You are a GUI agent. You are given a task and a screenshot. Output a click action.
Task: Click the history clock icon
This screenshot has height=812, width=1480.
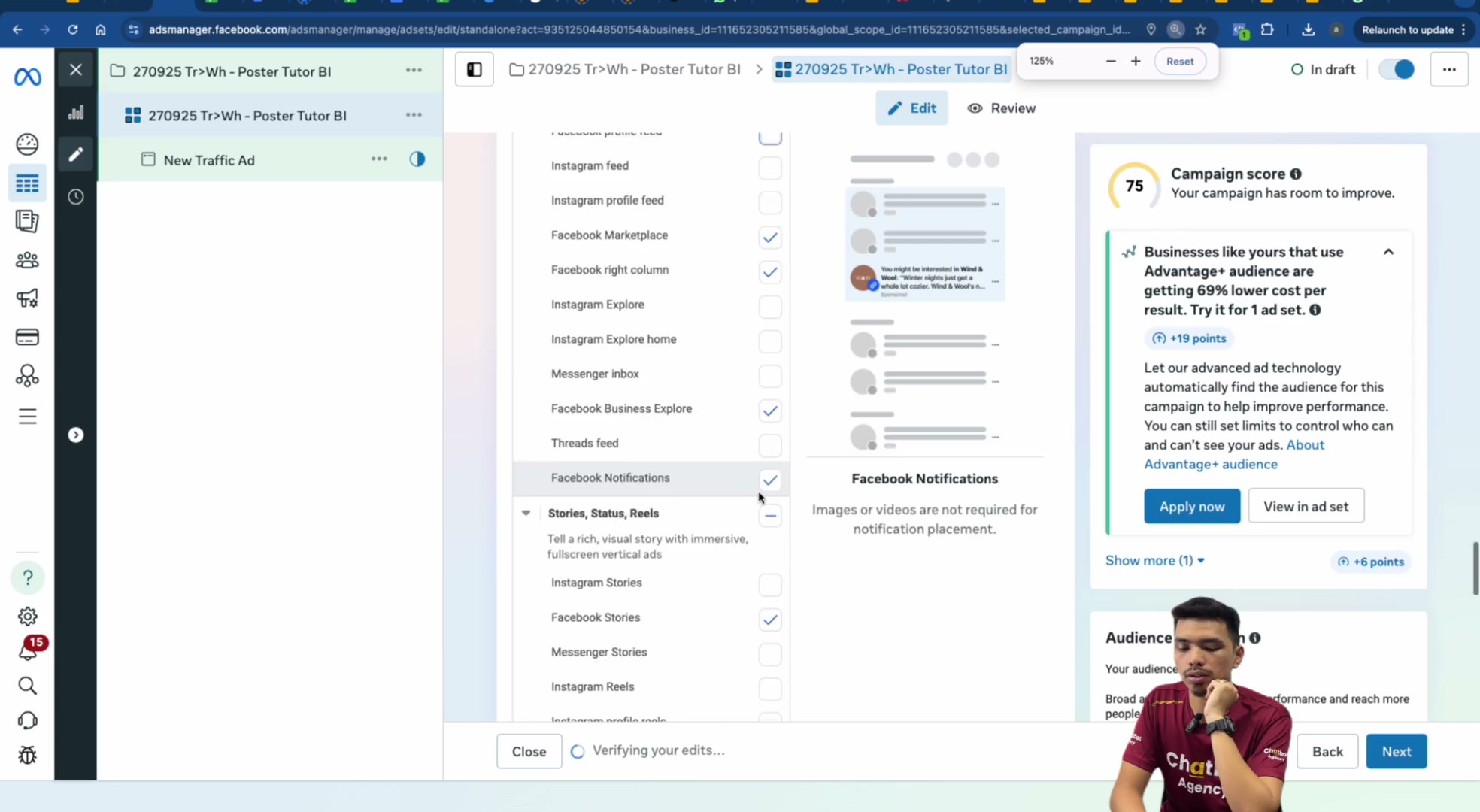tap(76, 197)
